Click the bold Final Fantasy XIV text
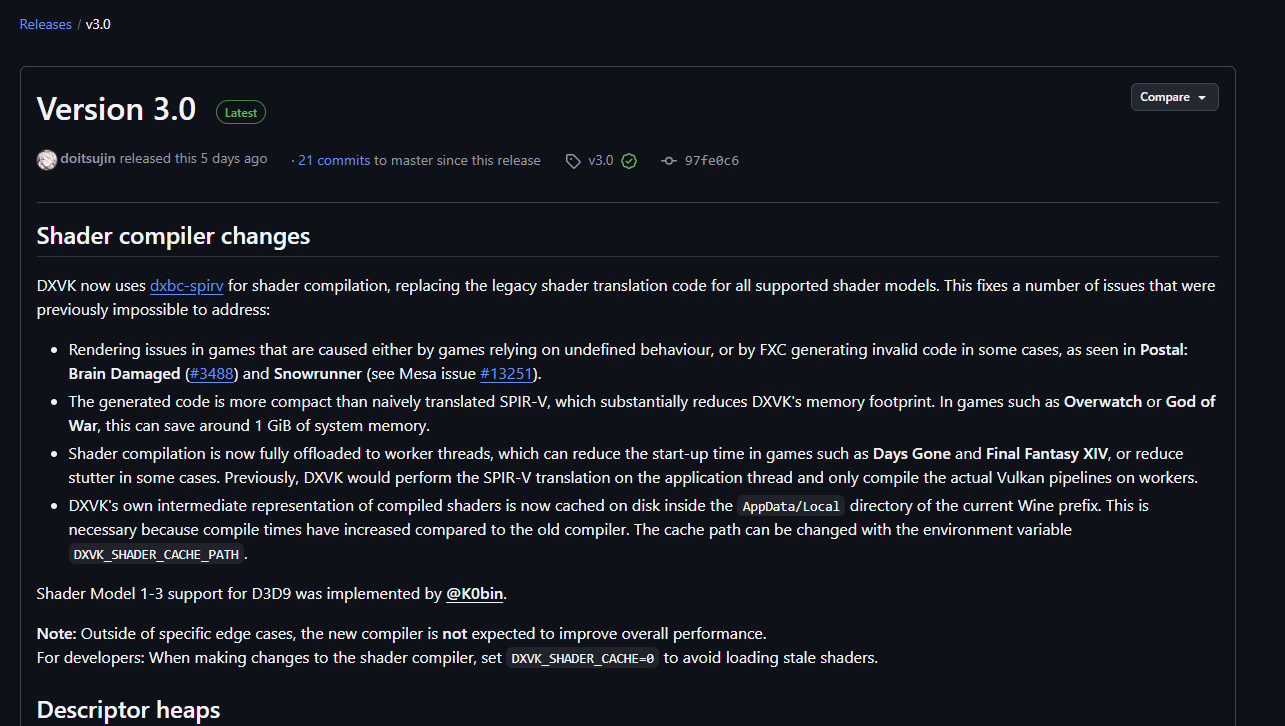 1047,454
